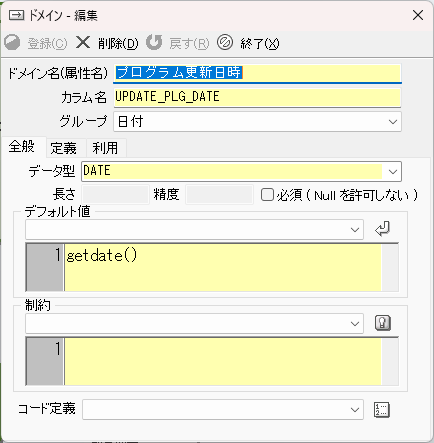Screen dimensions: 434x443
Task: Click the 削除(D) delete X icon
Action: (x=83, y=43)
